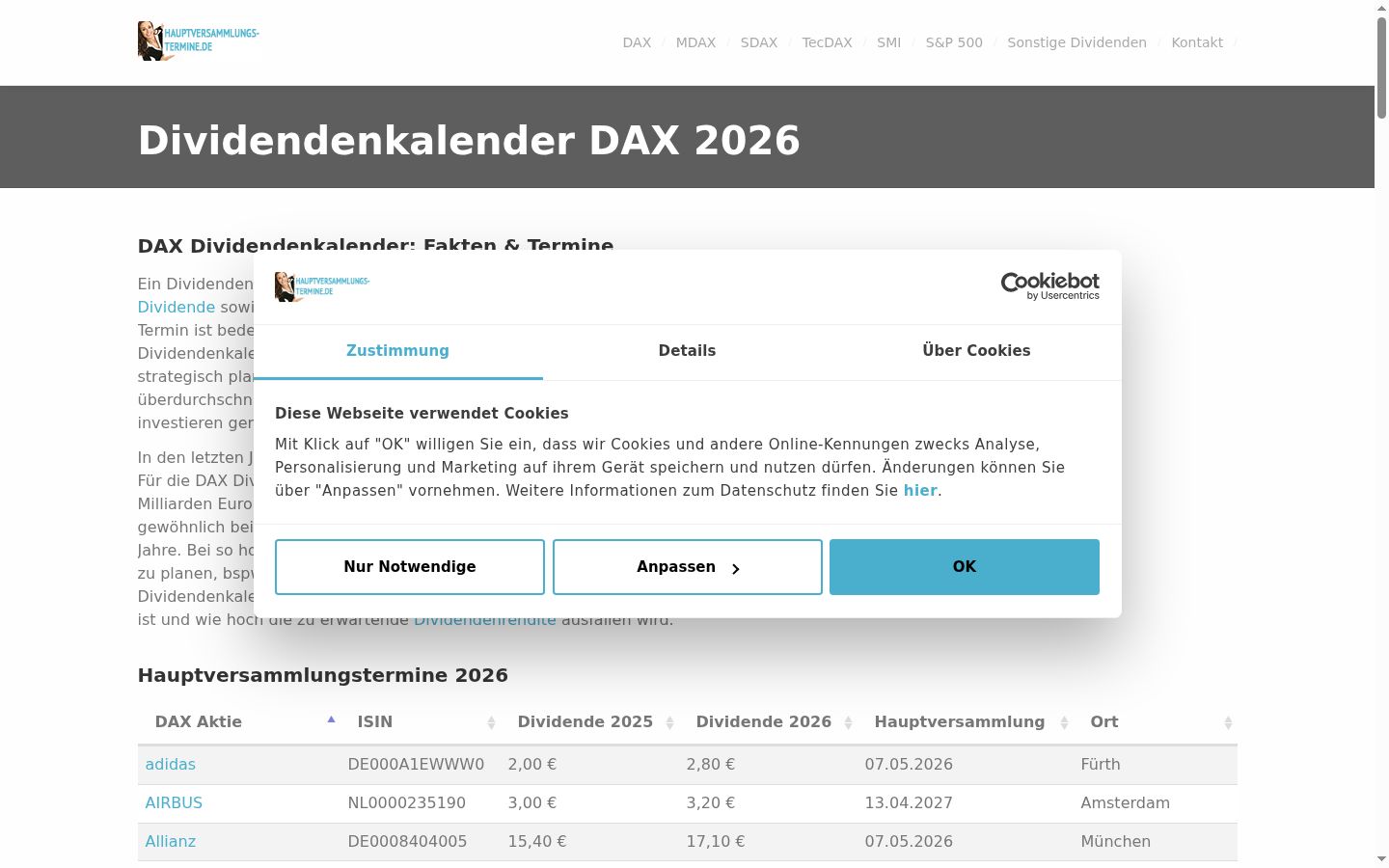Click the Cookiebot by Usercentrics logo

(1049, 285)
